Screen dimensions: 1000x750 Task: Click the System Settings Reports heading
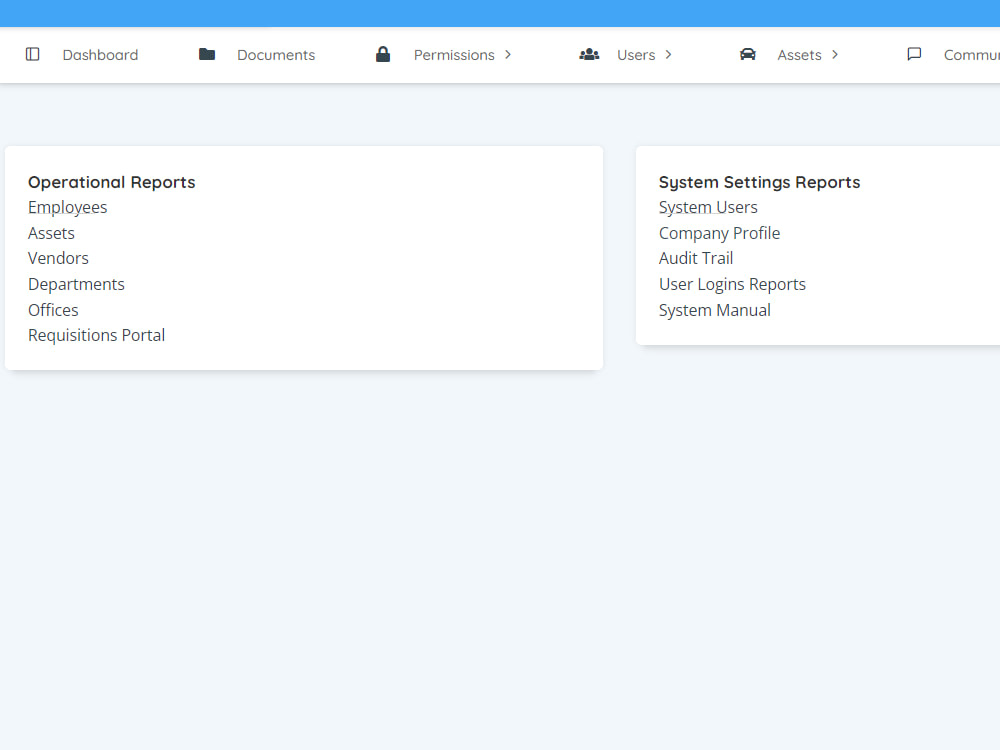(759, 182)
